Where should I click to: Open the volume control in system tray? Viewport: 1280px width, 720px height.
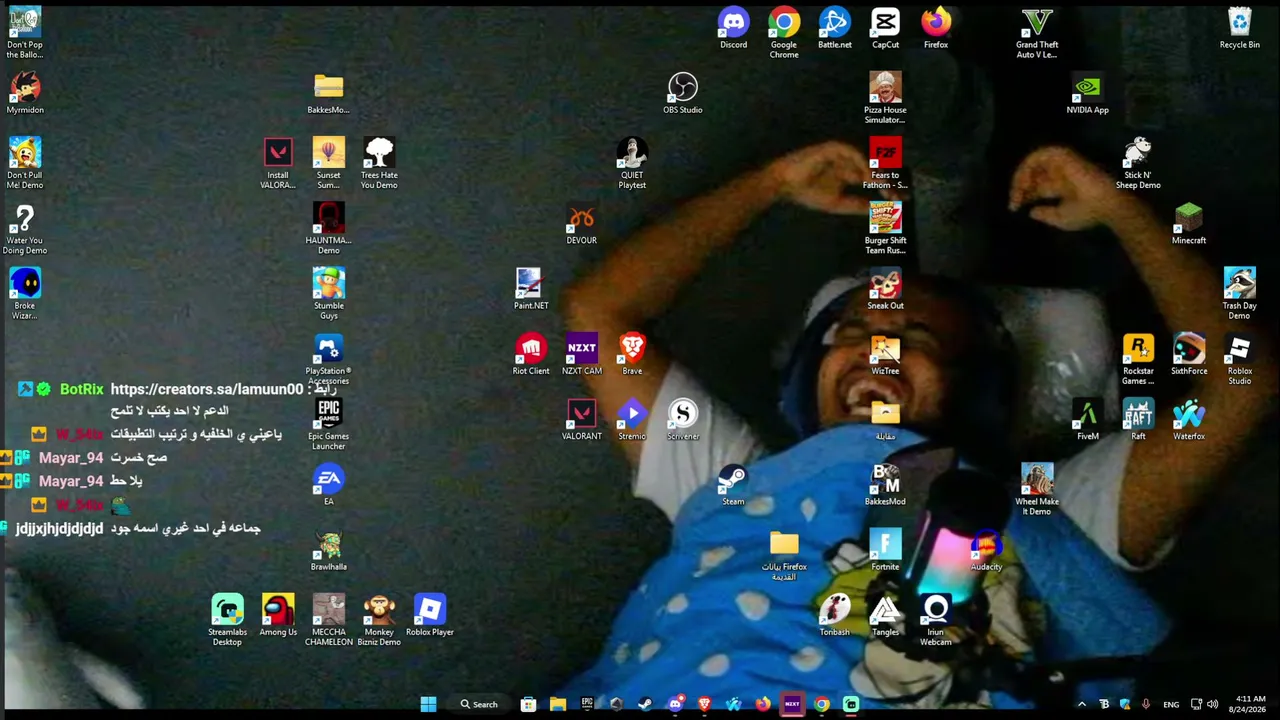[x=1212, y=704]
